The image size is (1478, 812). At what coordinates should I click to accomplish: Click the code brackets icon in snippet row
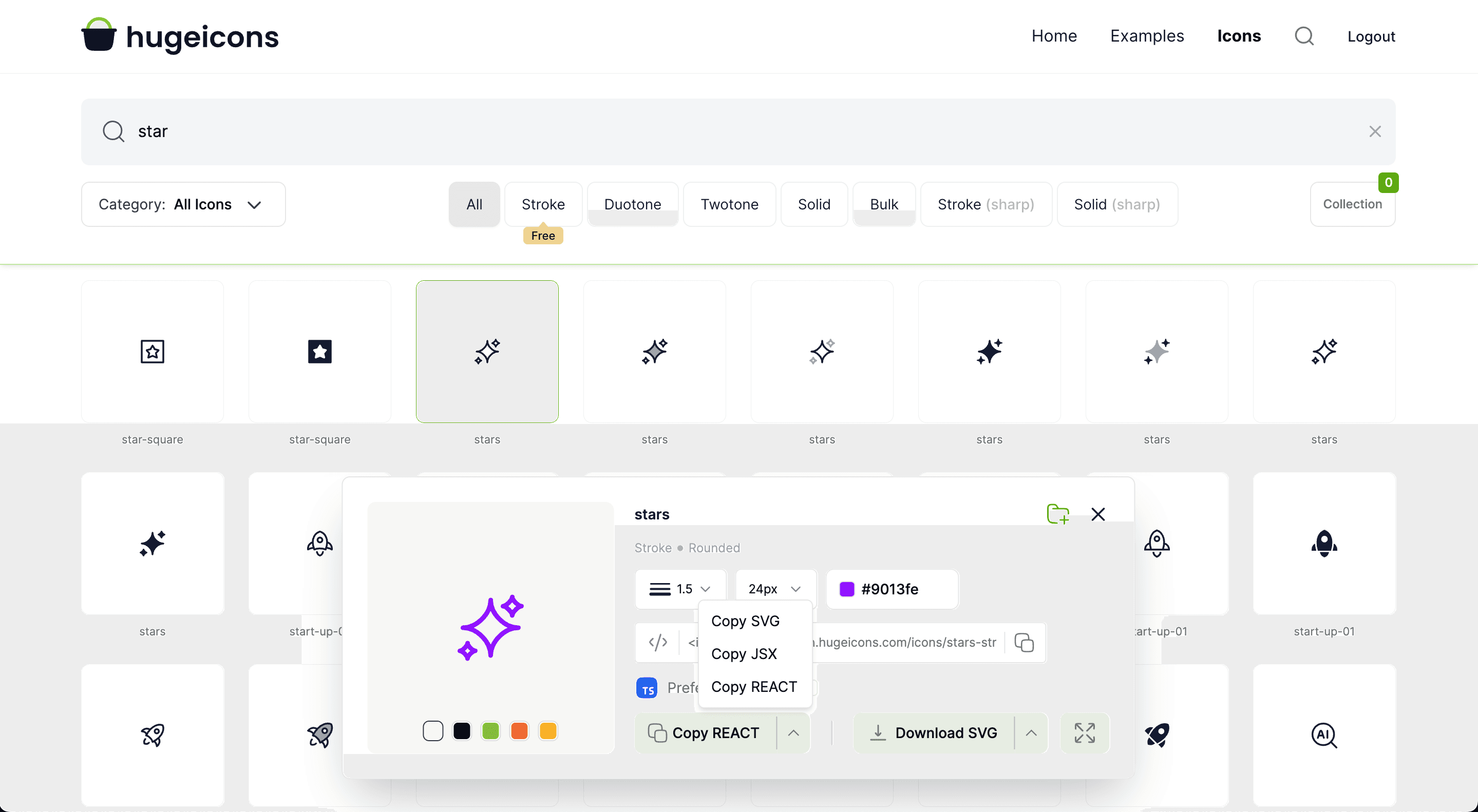pos(657,642)
